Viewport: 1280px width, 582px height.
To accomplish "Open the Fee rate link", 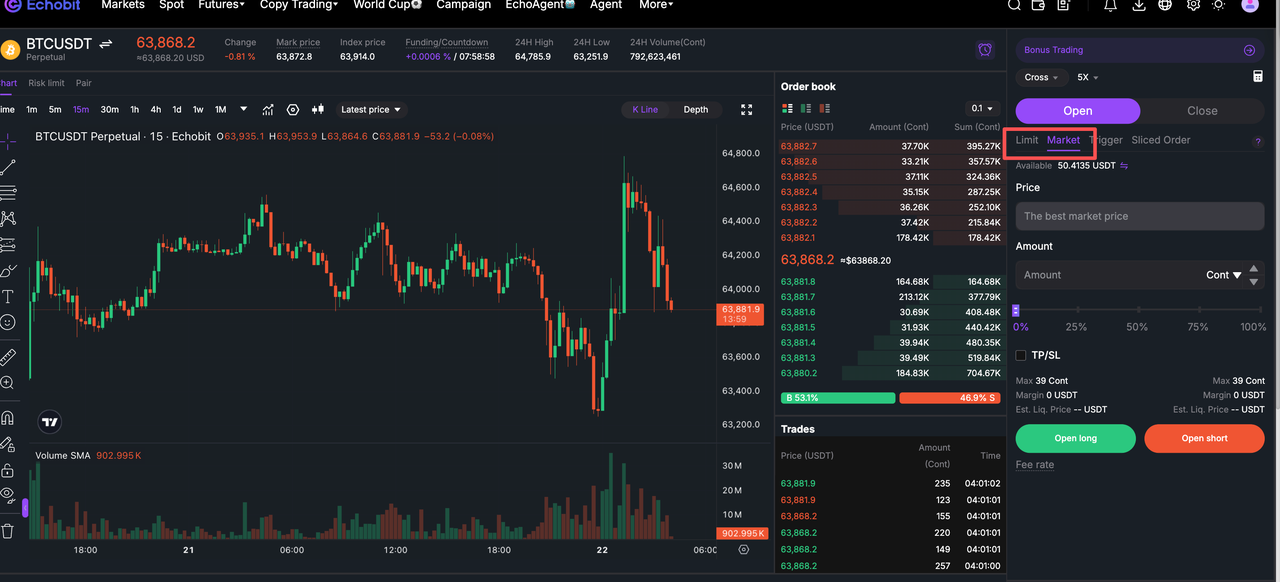I will click(1035, 465).
